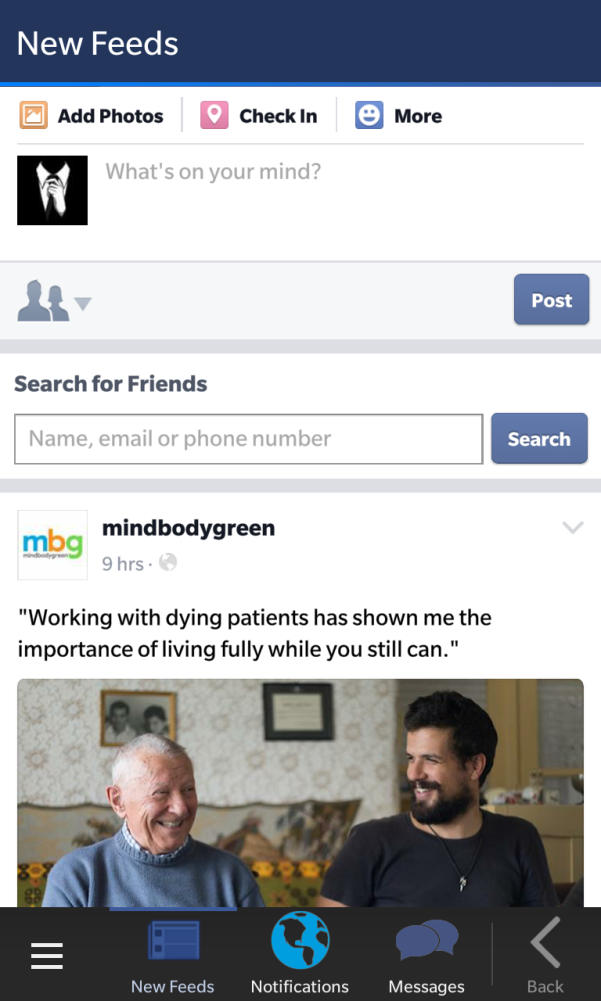Tap the Back arrow icon
The height and width of the screenshot is (1001, 601).
tap(546, 942)
